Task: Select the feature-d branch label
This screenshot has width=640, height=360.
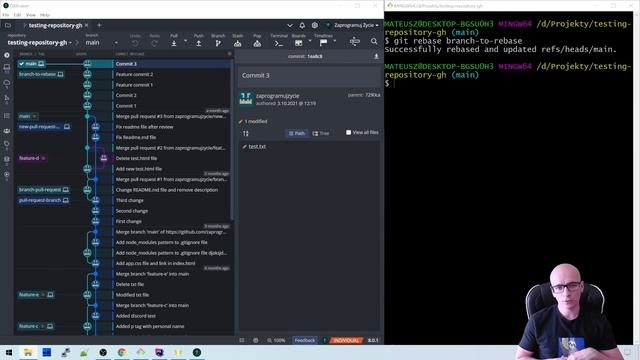Action: 32,158
